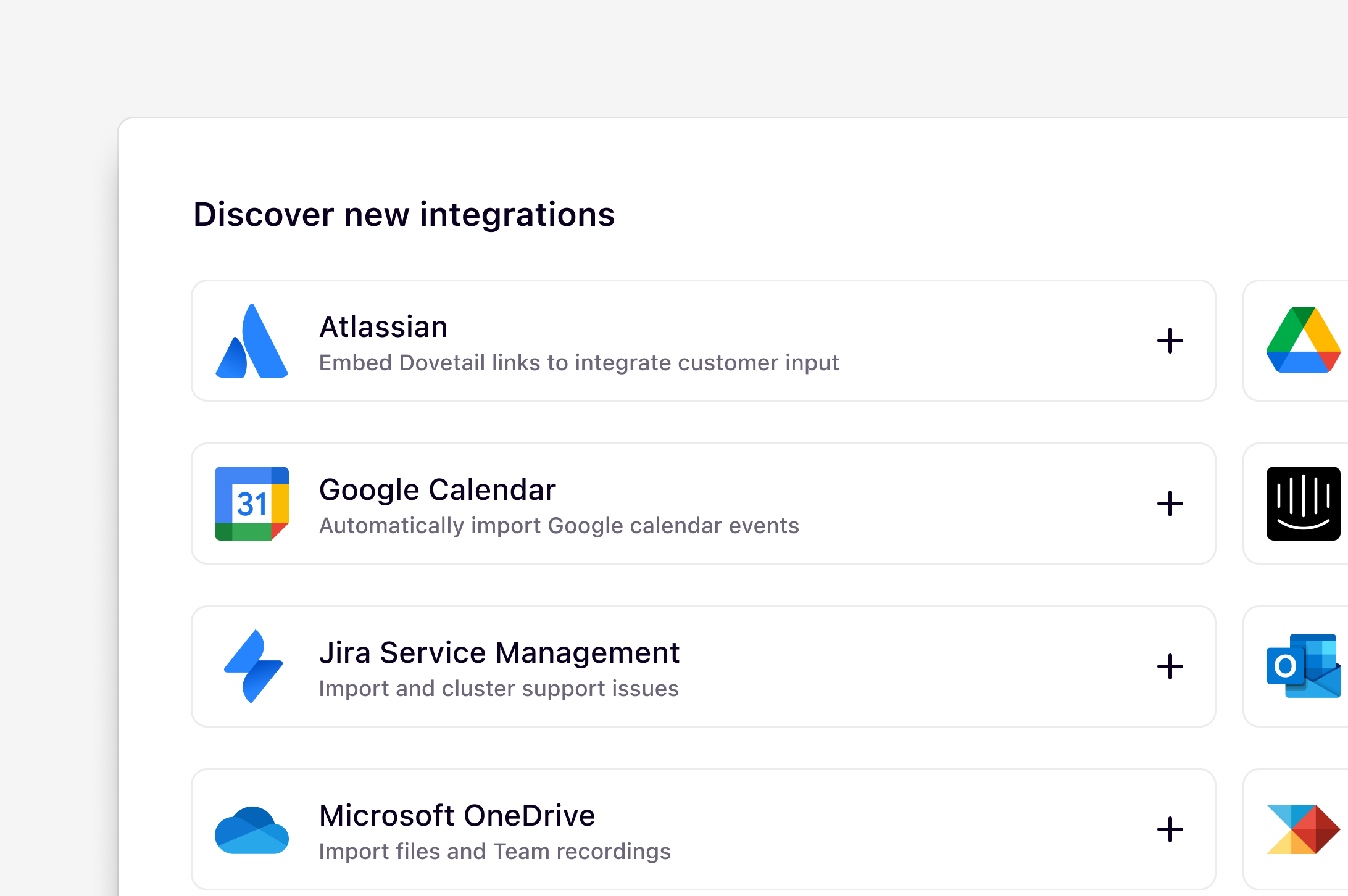This screenshot has width=1348, height=896.
Task: Select the Microsoft OneDrive title
Action: (457, 815)
